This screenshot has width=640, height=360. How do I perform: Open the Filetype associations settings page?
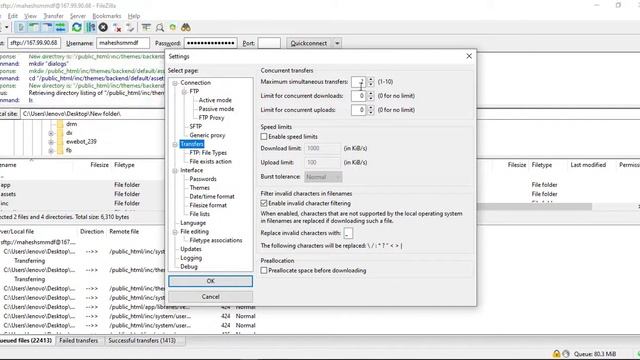pyautogui.click(x=216, y=240)
